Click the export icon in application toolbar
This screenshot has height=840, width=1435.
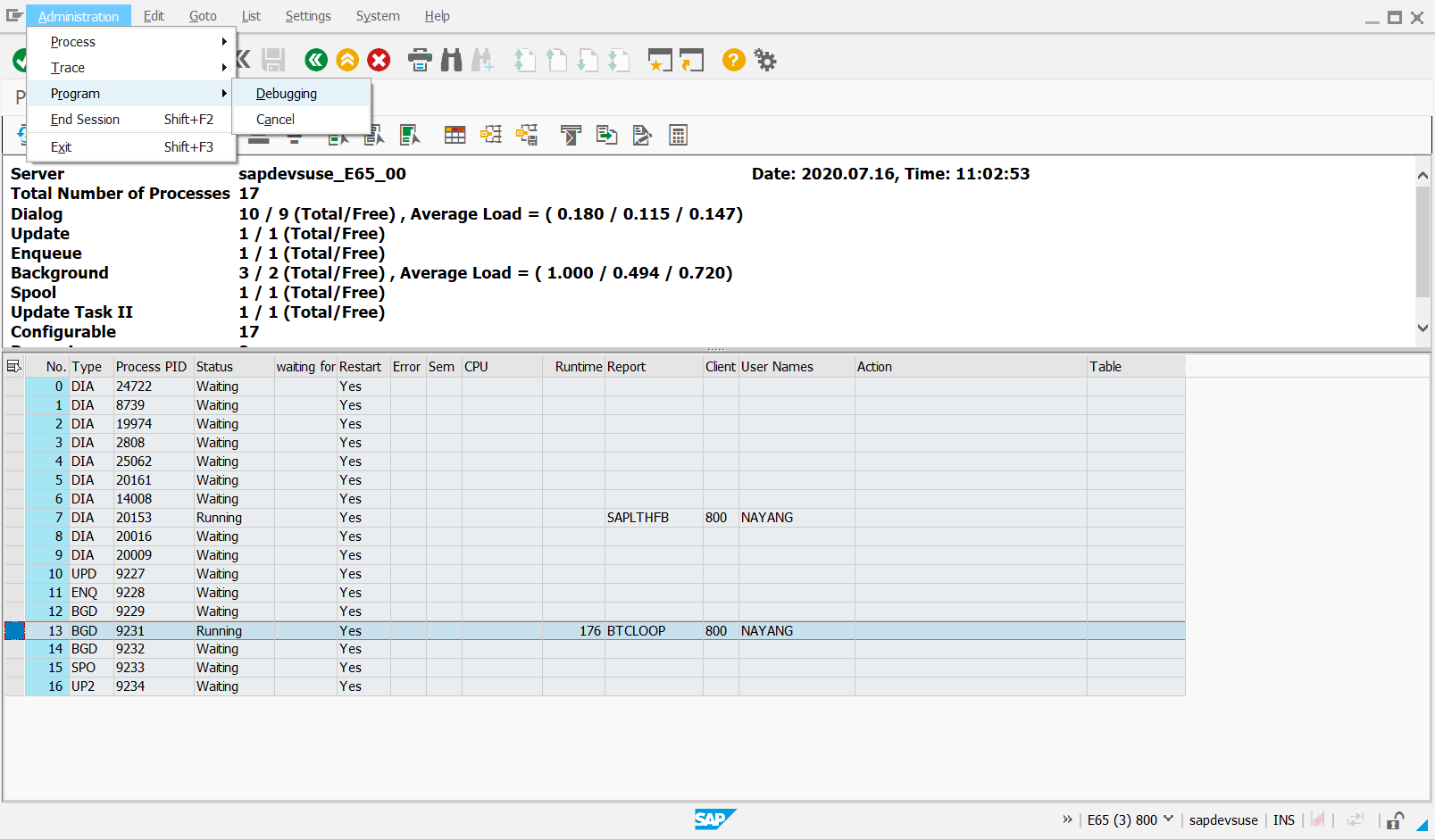pos(607,135)
